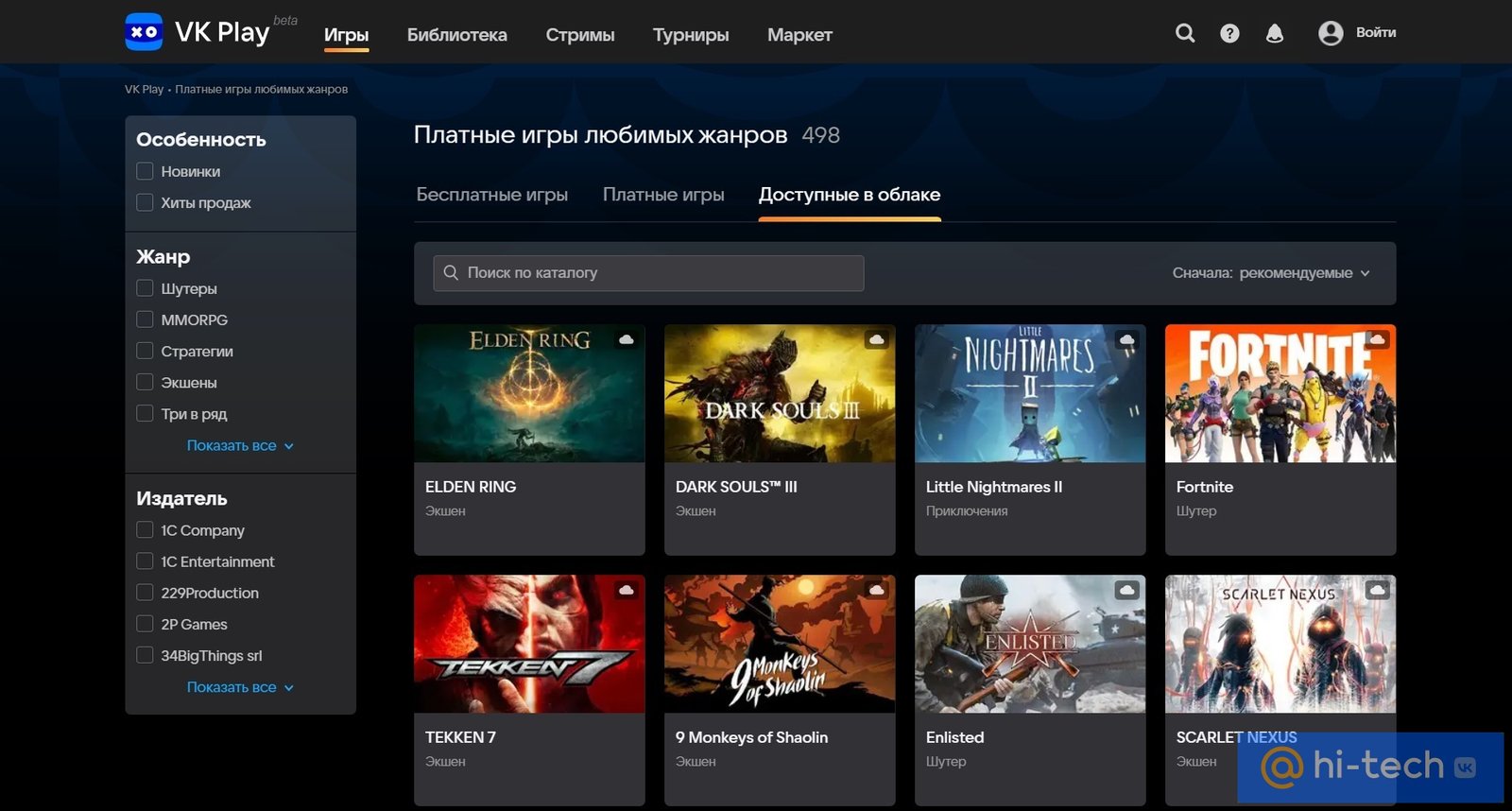Check the 1C Entertainment publisher
Viewport: 1512px width, 811px height.
click(x=145, y=561)
